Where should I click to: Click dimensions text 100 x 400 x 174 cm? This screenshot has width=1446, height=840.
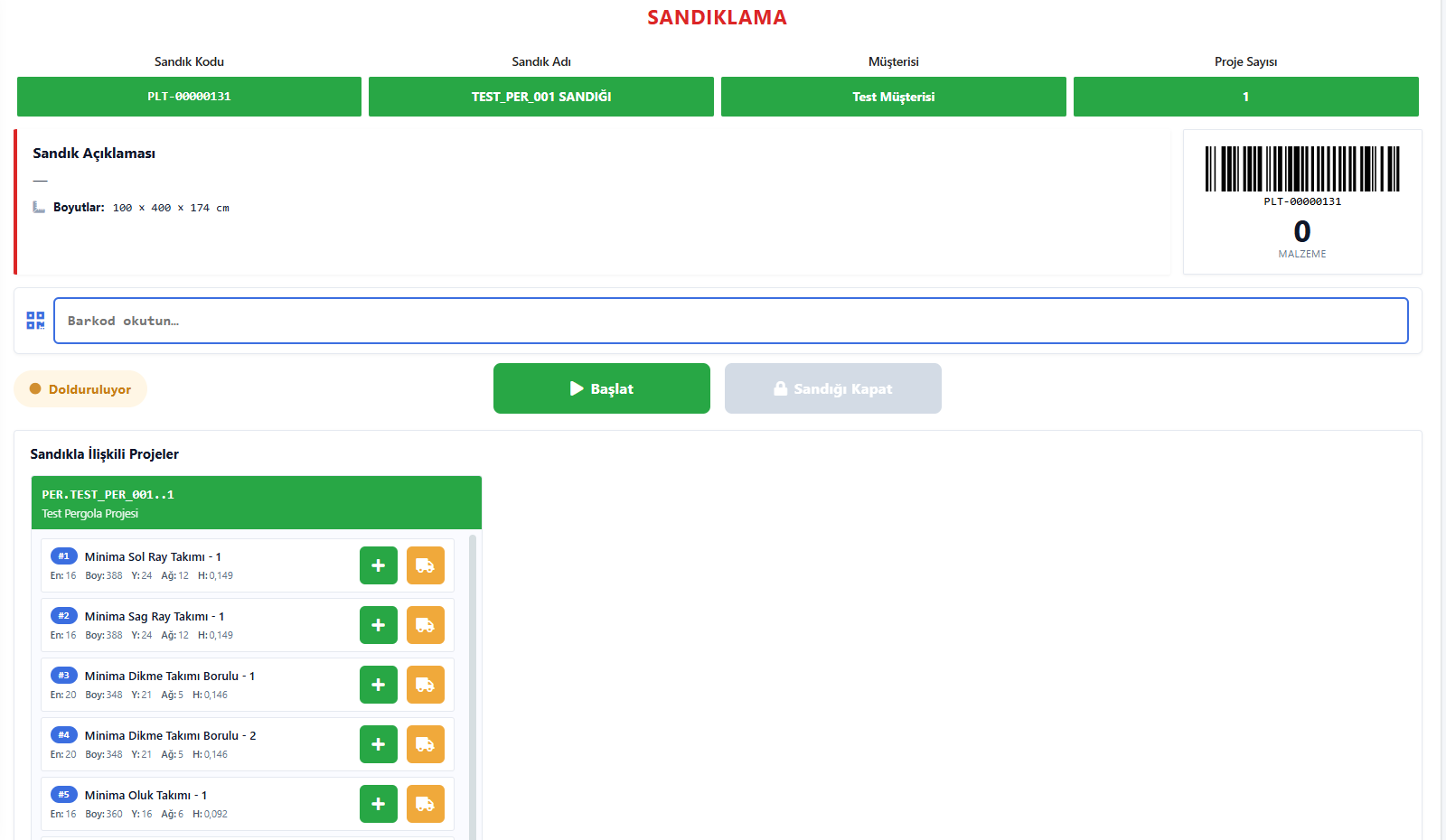[171, 208]
